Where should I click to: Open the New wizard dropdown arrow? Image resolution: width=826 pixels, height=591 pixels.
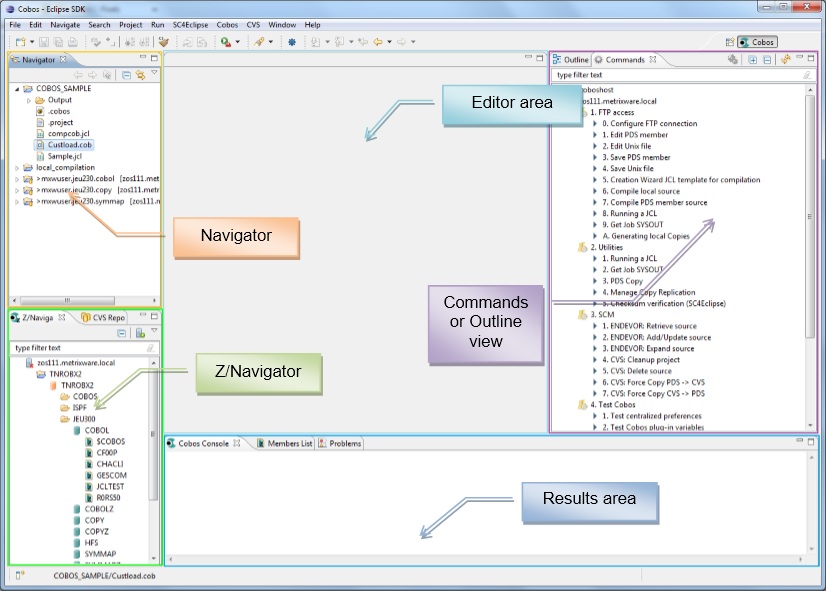[32, 42]
